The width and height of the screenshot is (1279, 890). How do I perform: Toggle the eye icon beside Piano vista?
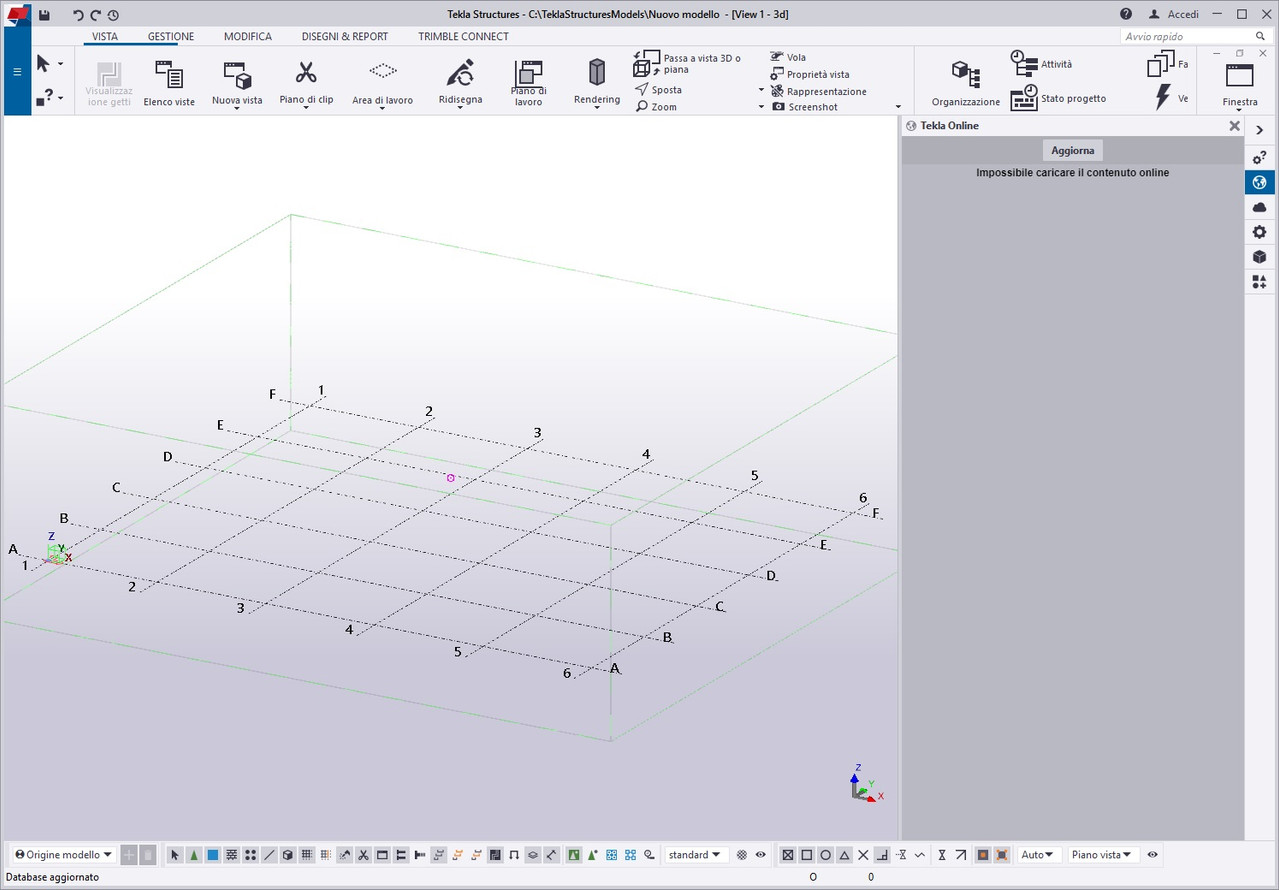click(x=1153, y=855)
